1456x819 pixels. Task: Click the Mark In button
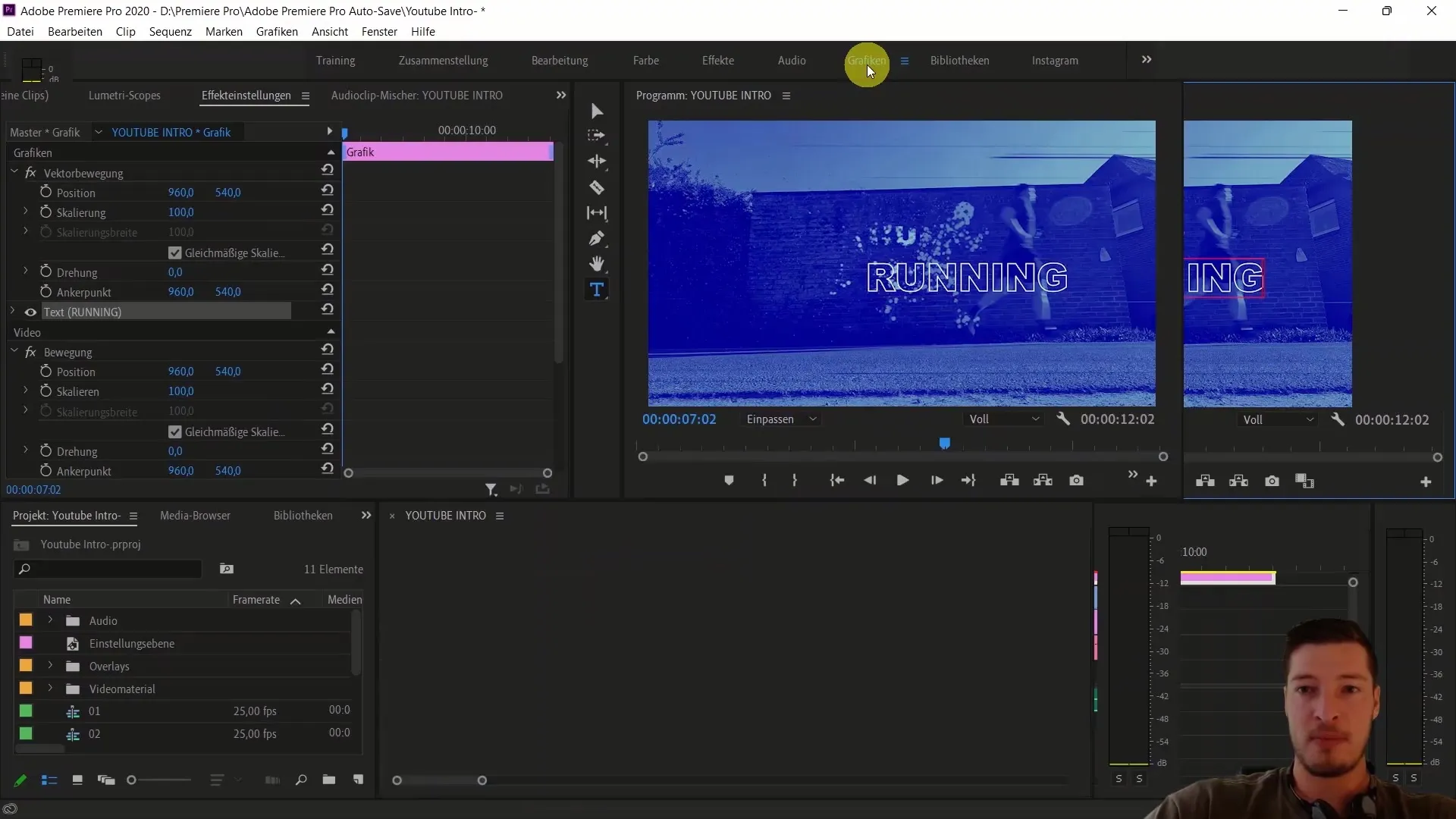[764, 481]
